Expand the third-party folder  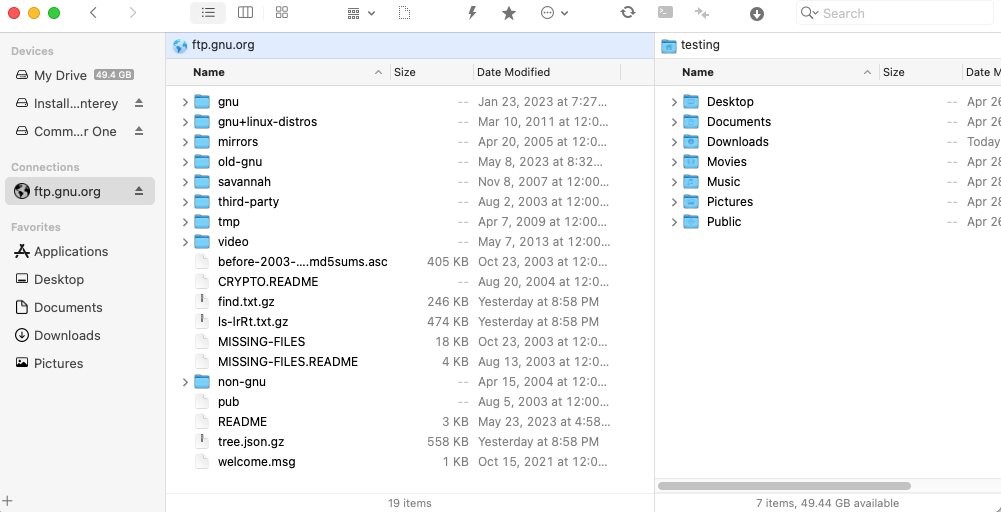coord(185,202)
